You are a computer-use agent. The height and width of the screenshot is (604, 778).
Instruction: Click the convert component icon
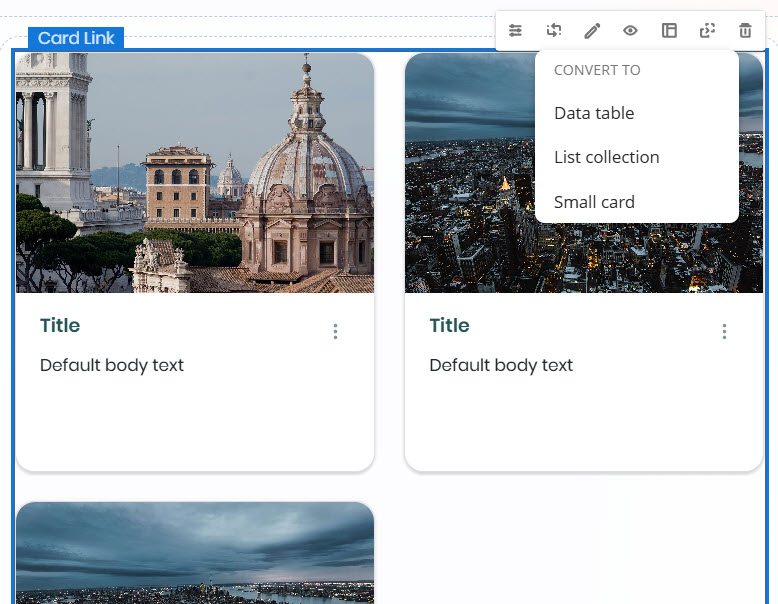point(554,31)
